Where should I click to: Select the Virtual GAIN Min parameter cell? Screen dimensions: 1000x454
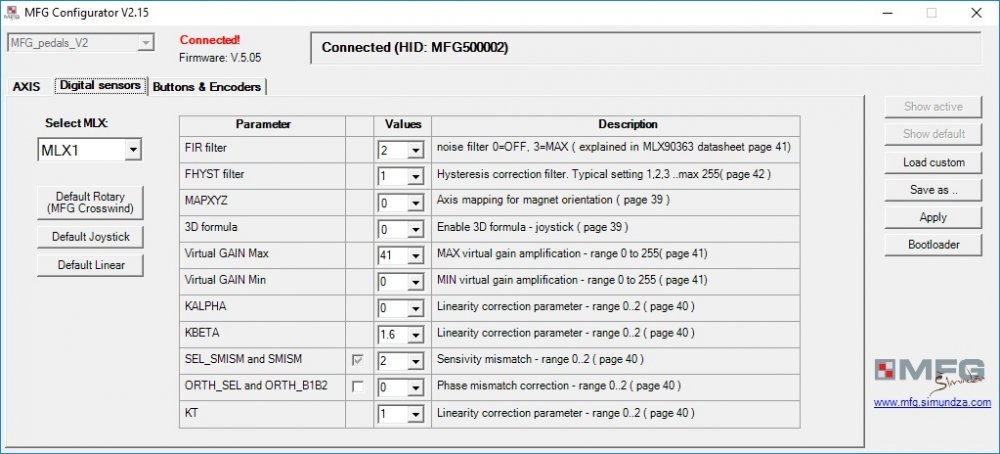[263, 281]
